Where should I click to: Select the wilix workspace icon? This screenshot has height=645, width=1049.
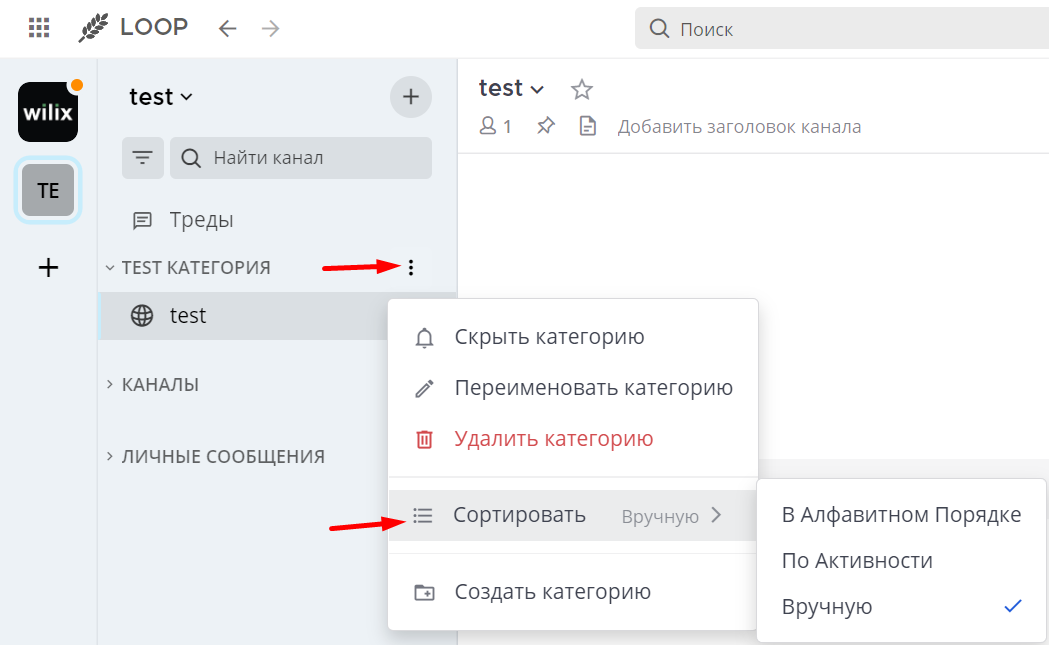click(x=47, y=112)
